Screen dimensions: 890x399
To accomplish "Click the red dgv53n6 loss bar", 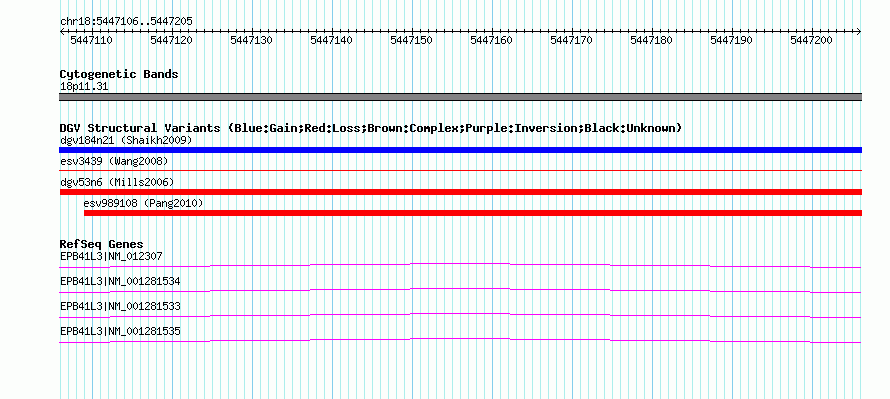I will pos(460,192).
